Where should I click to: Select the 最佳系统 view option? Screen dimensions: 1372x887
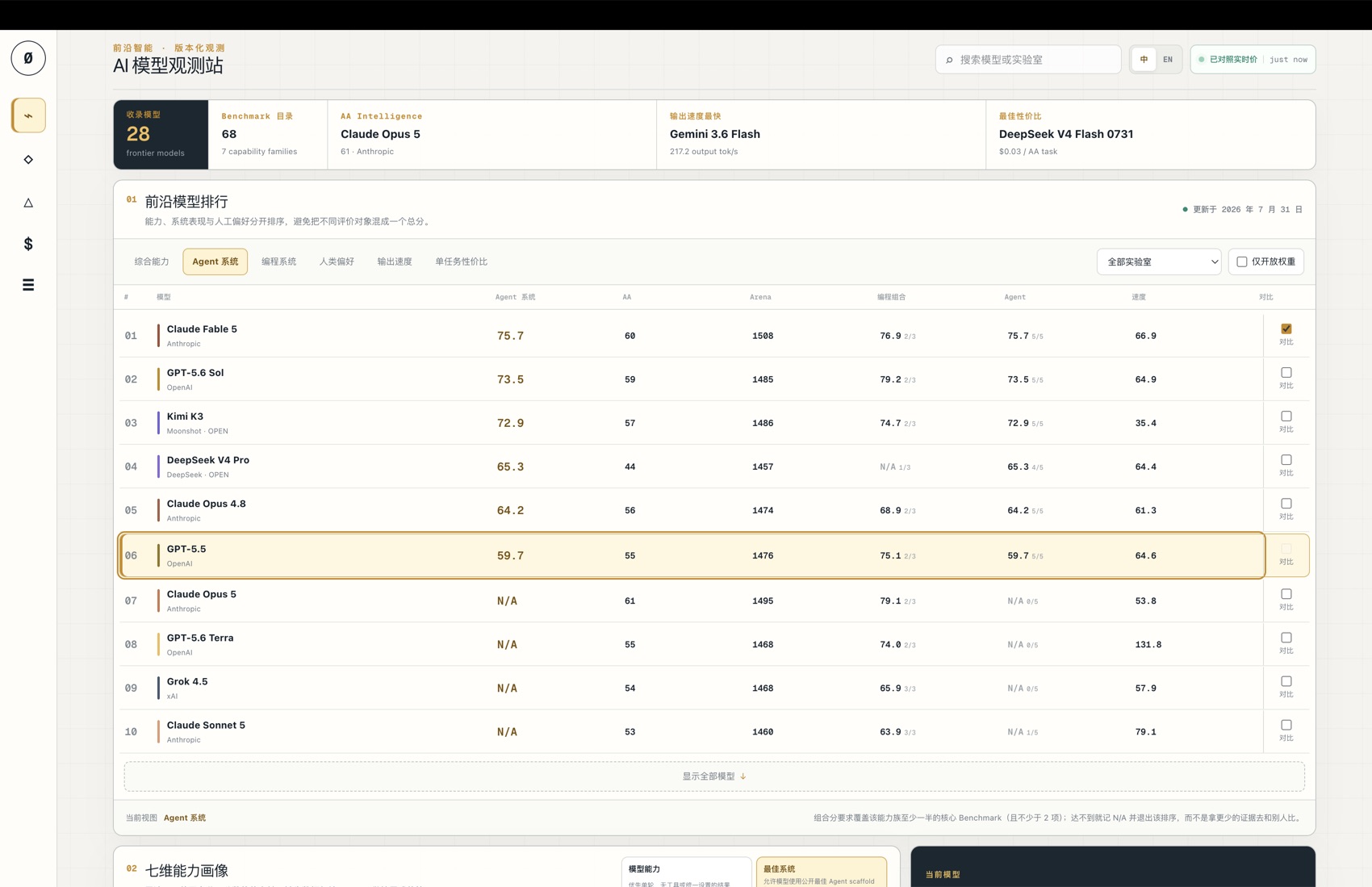click(821, 872)
